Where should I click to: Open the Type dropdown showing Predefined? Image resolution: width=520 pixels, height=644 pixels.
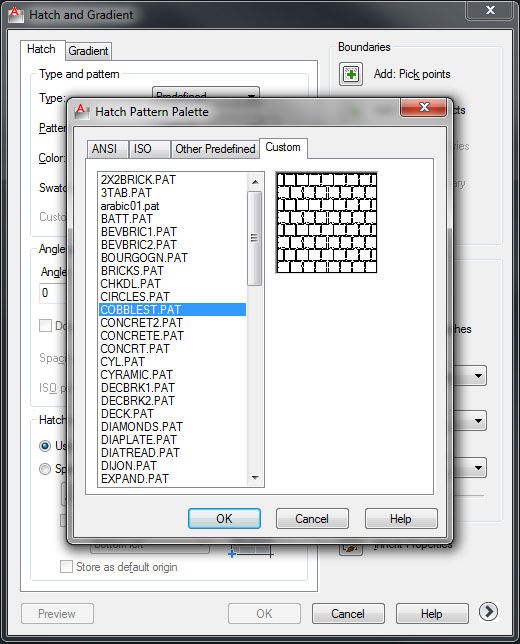tap(205, 92)
